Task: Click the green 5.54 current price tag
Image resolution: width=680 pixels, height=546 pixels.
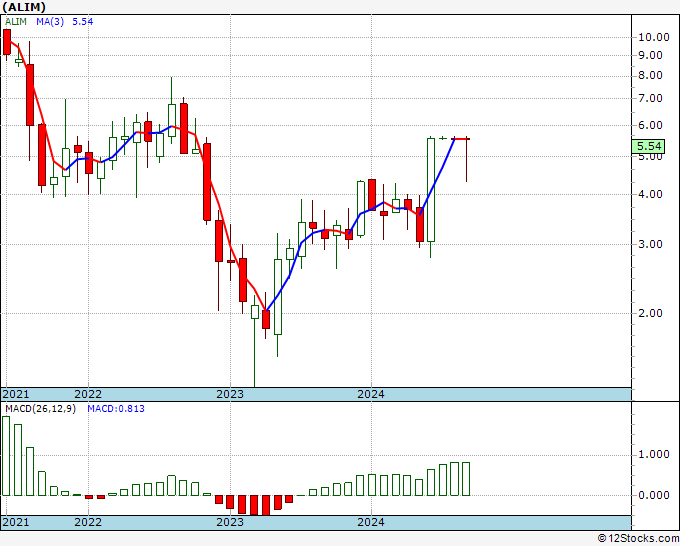Action: [x=648, y=146]
